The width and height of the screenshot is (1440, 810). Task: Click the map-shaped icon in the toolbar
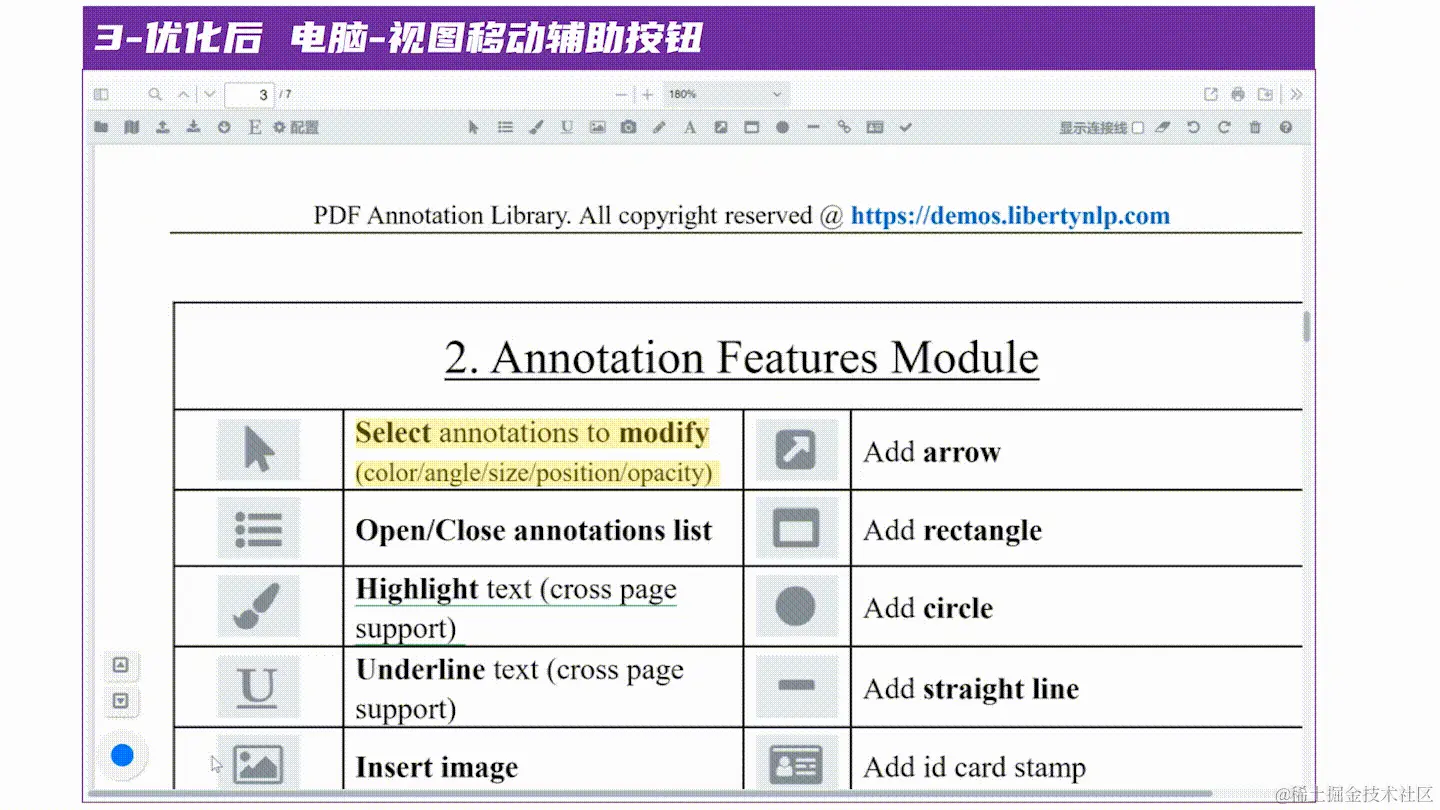[x=132, y=128]
